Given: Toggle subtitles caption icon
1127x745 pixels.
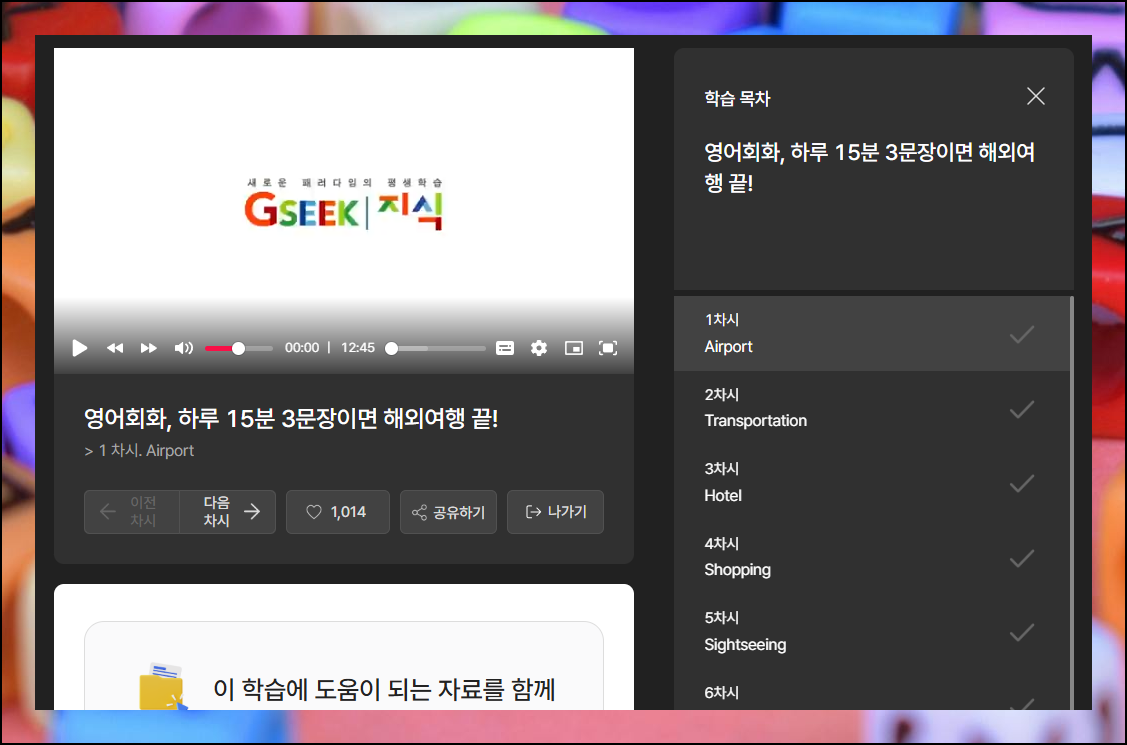Looking at the screenshot, I should [x=505, y=348].
